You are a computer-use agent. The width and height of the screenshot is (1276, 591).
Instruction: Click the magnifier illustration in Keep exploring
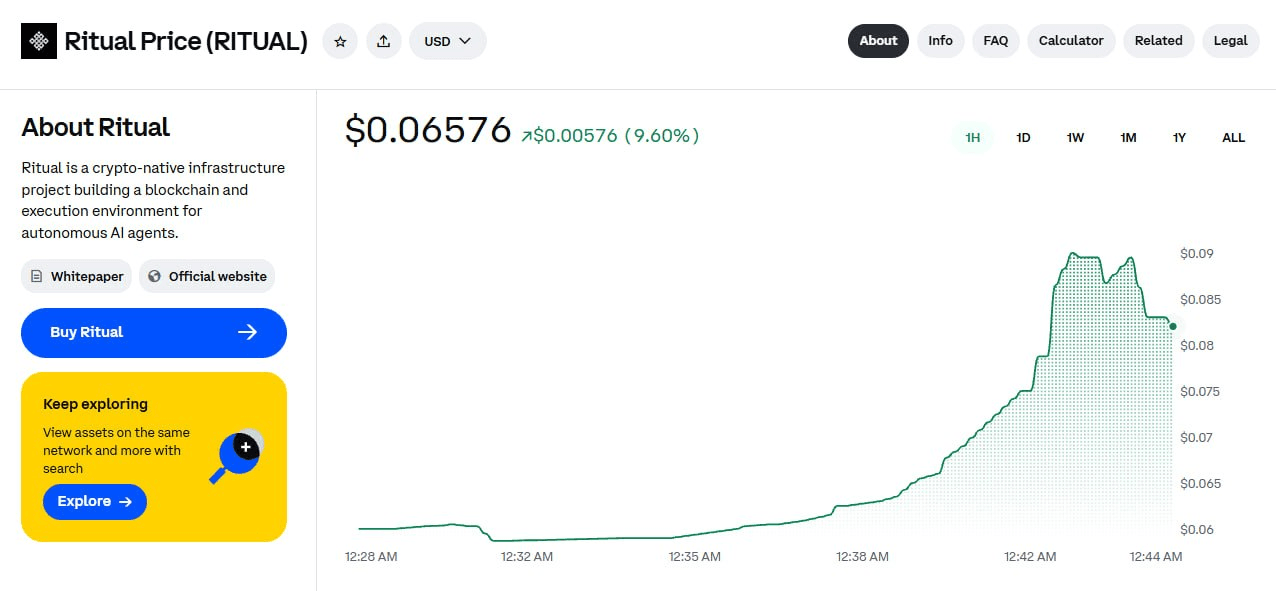(x=237, y=455)
